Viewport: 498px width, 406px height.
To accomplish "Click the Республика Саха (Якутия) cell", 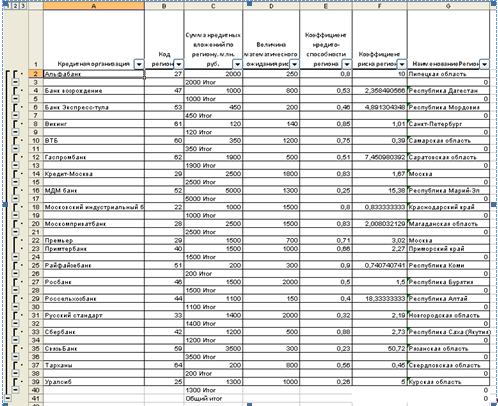I will [448, 332].
